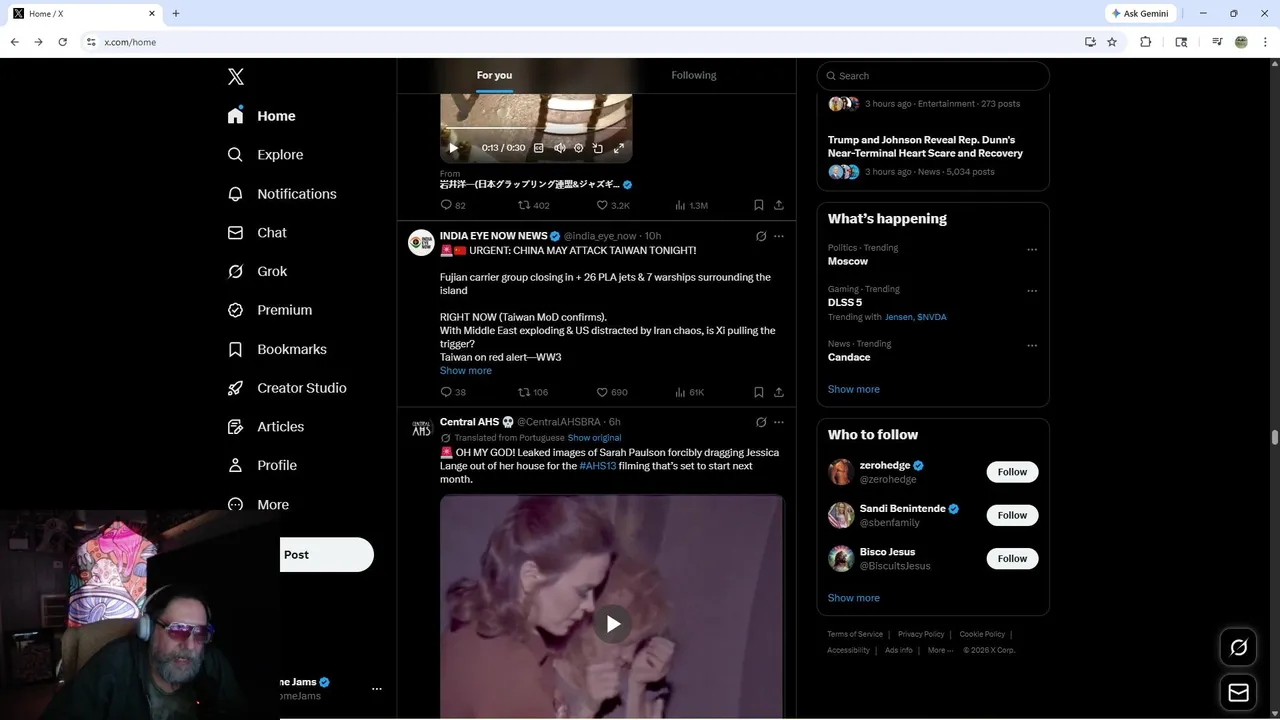Ask Grok about Central AHS post
The height and width of the screenshot is (720, 1280).
pos(761,422)
